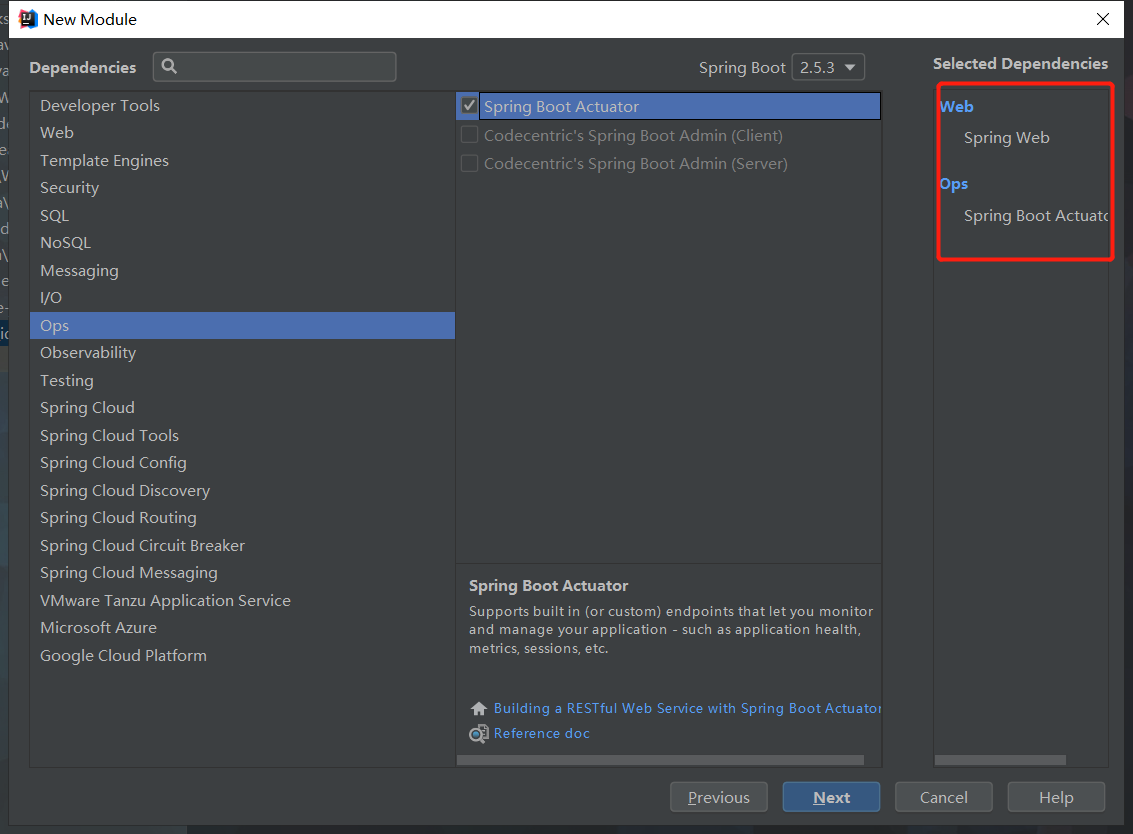Uncheck the Spring Boot Actuator checkbox
Screen dimensions: 1133x834
(469, 106)
